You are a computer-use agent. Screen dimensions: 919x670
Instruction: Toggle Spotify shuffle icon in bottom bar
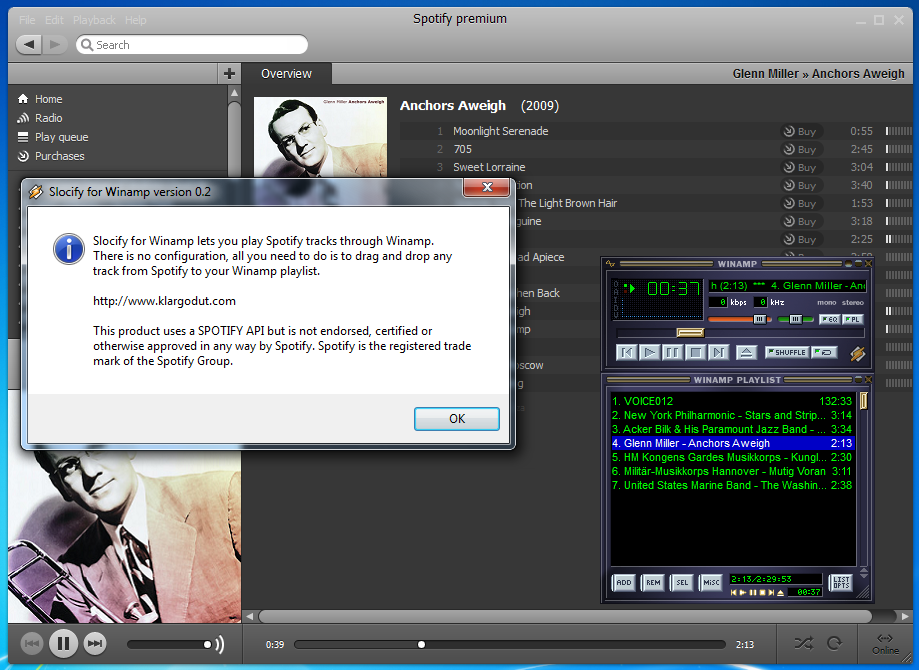click(804, 644)
